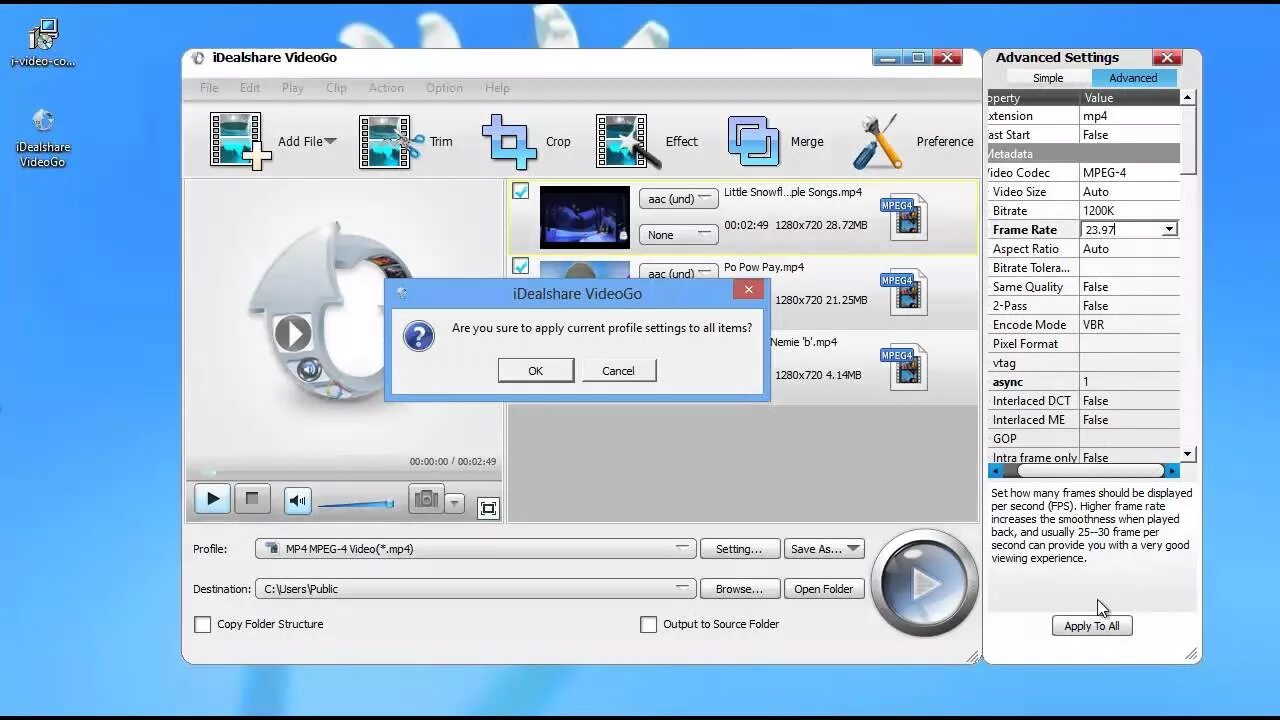The image size is (1280, 720).
Task: Click the Video Codec MPEG-4 value
Action: [1129, 173]
